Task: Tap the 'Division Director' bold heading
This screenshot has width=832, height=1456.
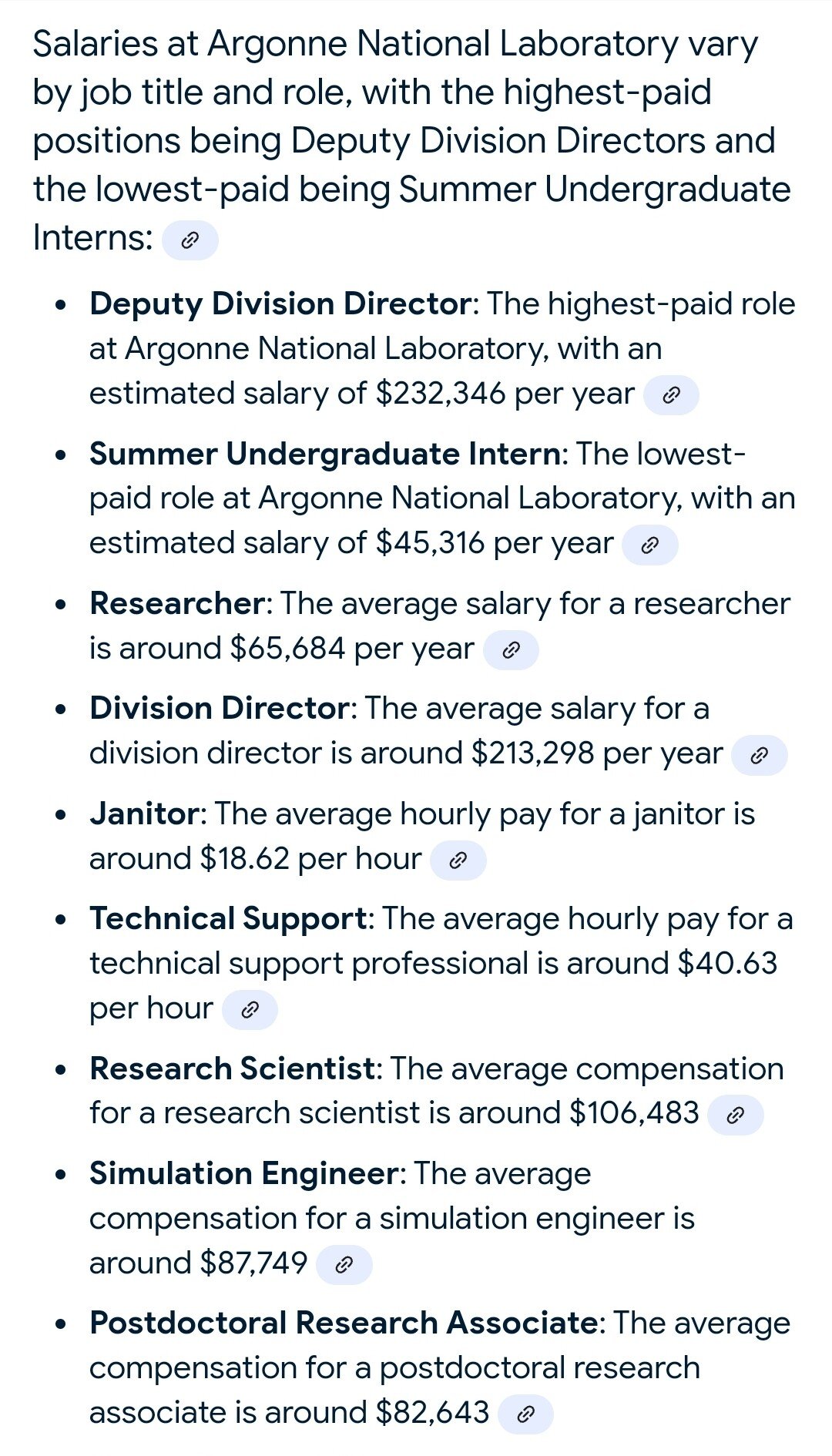Action: point(220,709)
